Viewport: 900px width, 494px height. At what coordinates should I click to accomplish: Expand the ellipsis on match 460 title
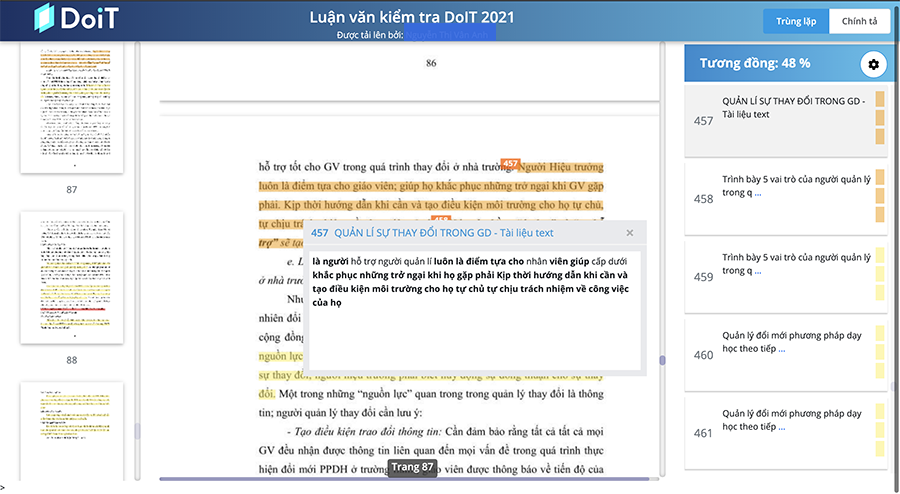pos(781,349)
